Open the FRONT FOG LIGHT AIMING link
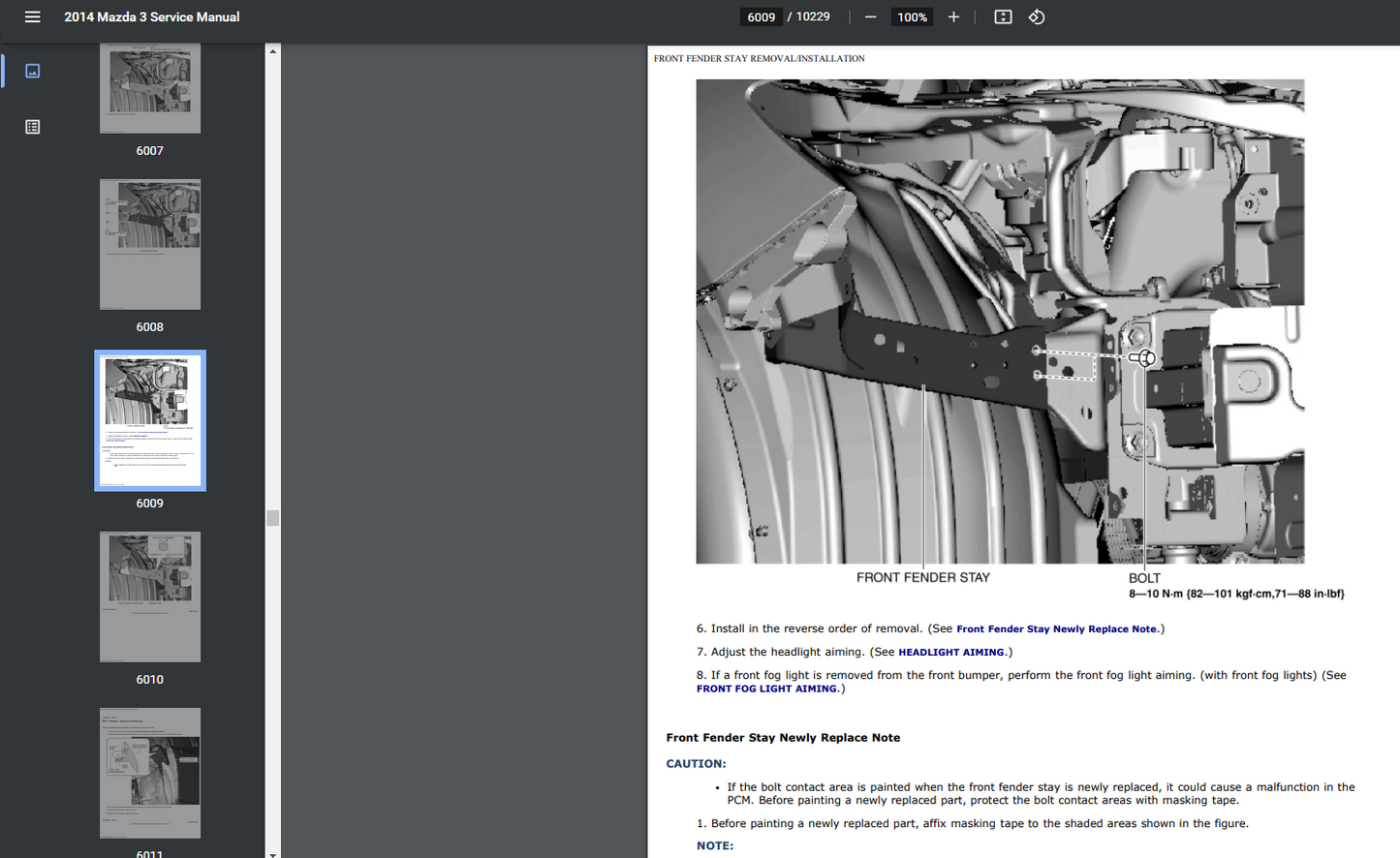The width and height of the screenshot is (1400, 858). click(766, 689)
